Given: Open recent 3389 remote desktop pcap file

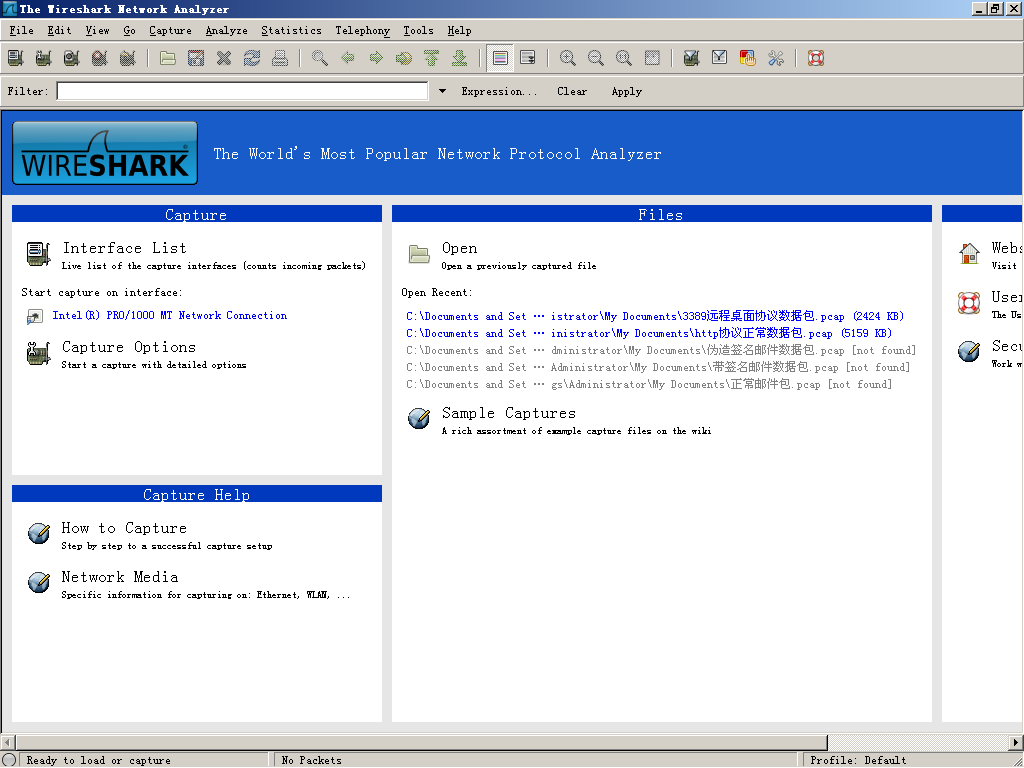Looking at the screenshot, I should click(655, 316).
